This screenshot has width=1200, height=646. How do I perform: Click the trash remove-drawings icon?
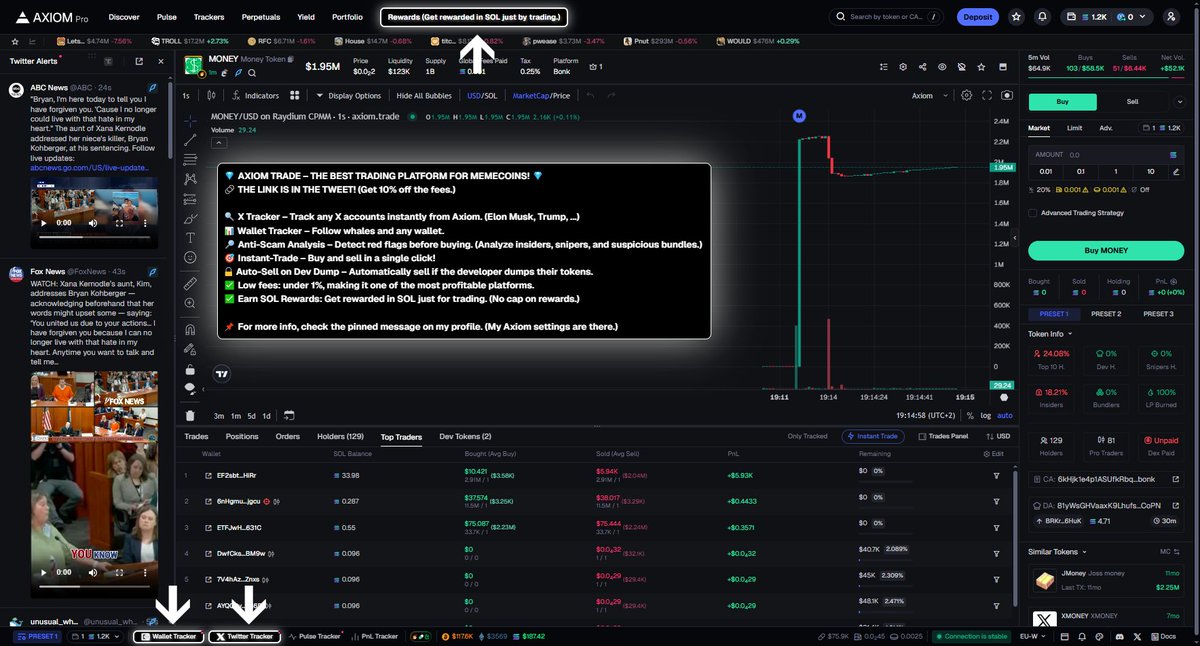[x=190, y=415]
